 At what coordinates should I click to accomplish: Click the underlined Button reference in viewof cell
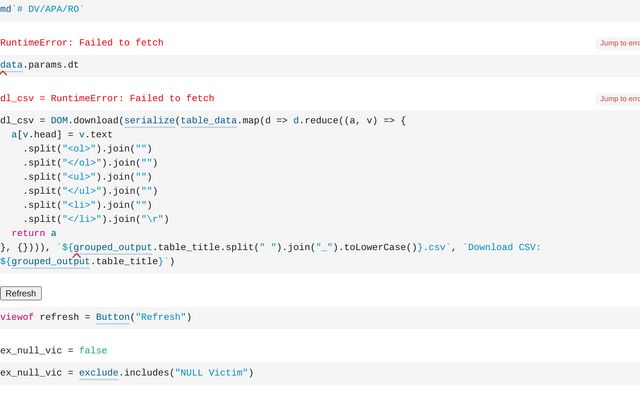coord(113,317)
